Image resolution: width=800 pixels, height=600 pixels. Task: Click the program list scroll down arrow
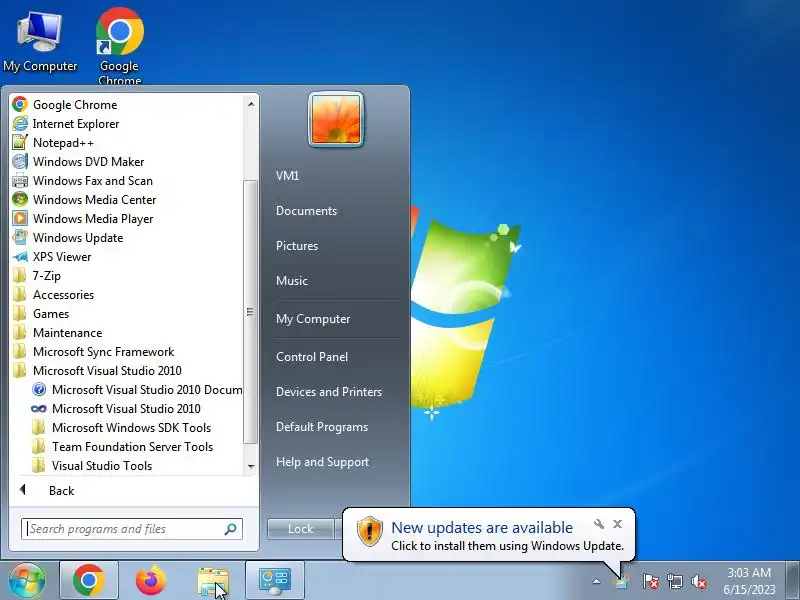251,466
